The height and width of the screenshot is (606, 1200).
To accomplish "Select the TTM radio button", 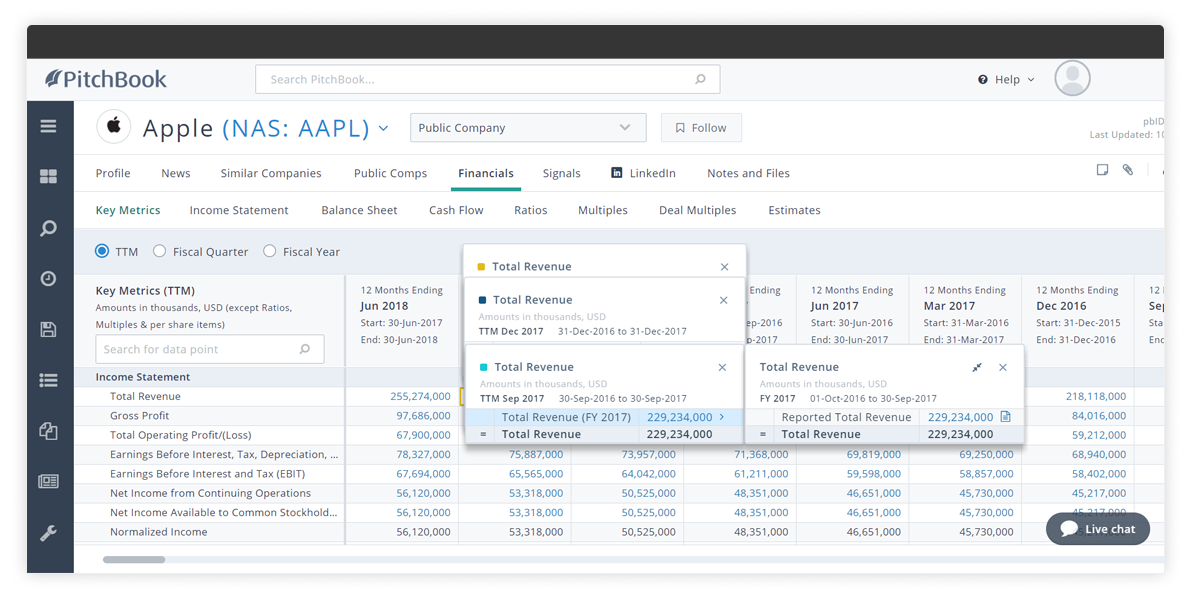I will click(x=102, y=252).
